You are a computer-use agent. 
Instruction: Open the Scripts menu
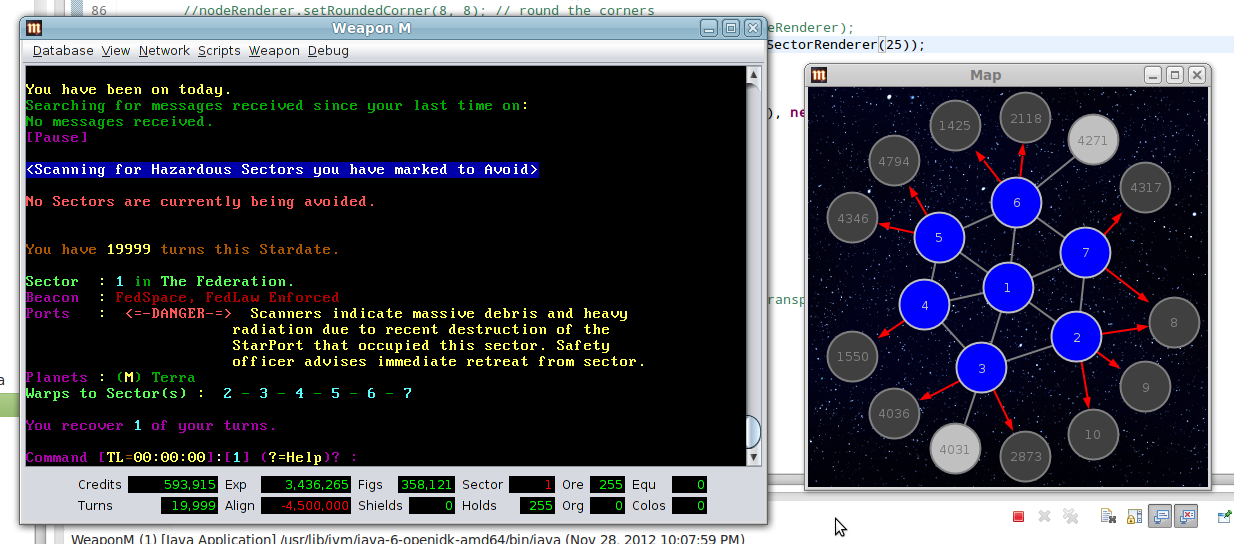point(219,51)
